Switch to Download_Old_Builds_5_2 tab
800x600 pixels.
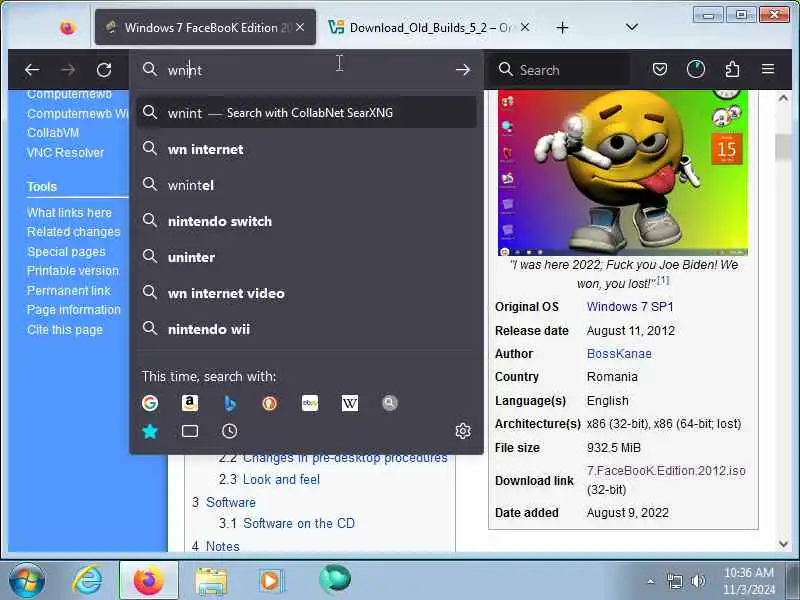(x=430, y=28)
